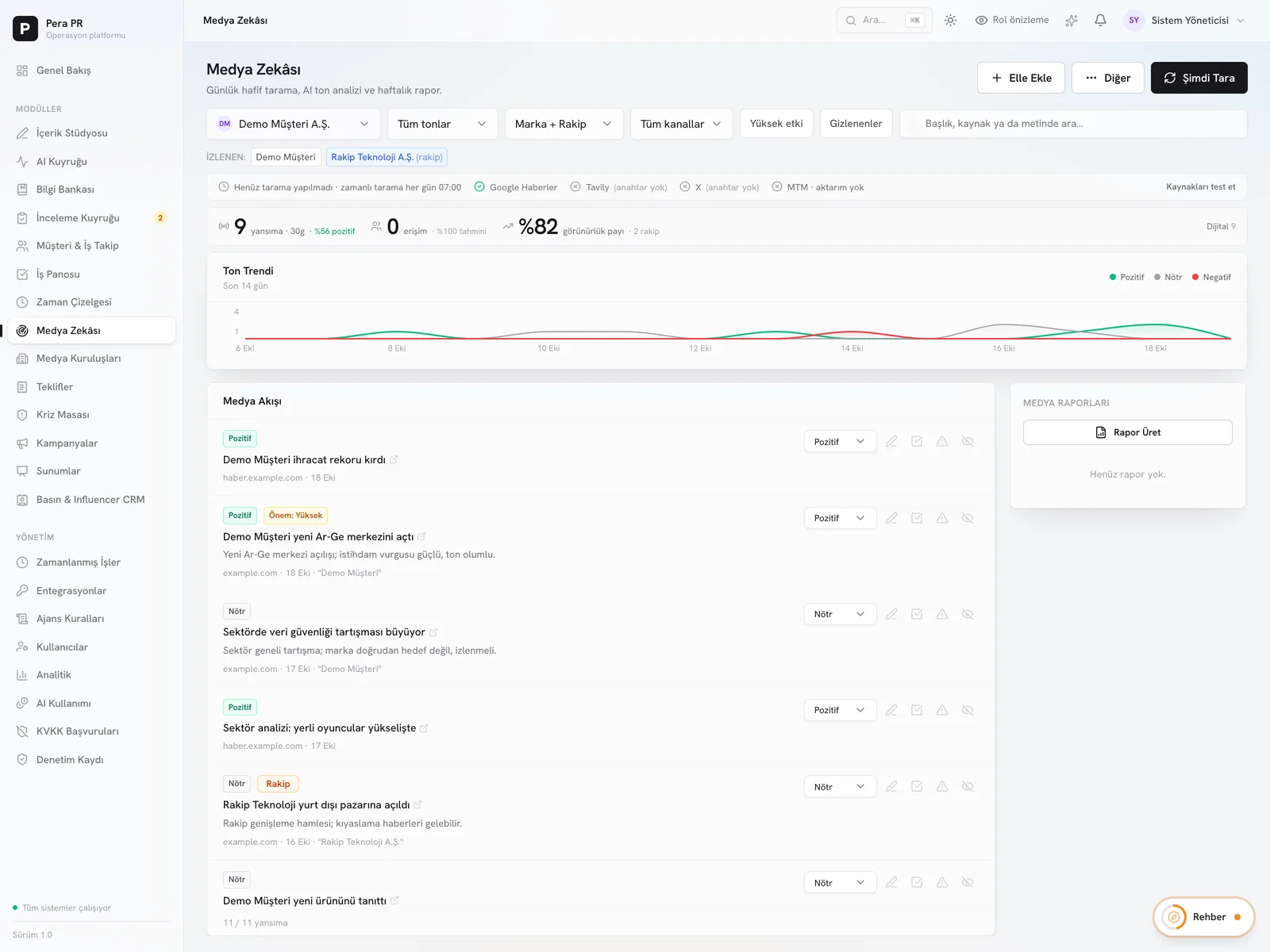Edit 'Sektör analizi: yerli oyuncular' with pencil icon

click(x=891, y=710)
